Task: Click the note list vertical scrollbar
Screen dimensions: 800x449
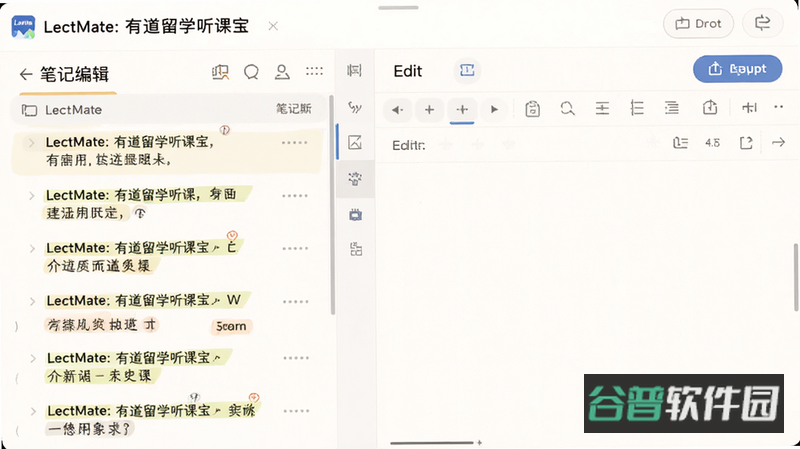Action: tap(333, 204)
